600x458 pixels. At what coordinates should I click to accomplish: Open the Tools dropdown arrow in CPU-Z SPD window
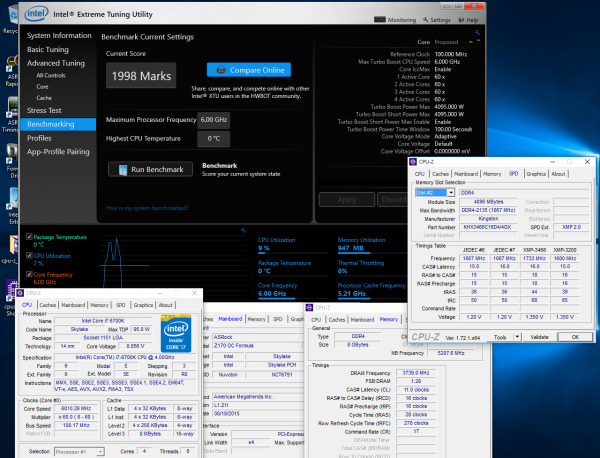coord(517,337)
